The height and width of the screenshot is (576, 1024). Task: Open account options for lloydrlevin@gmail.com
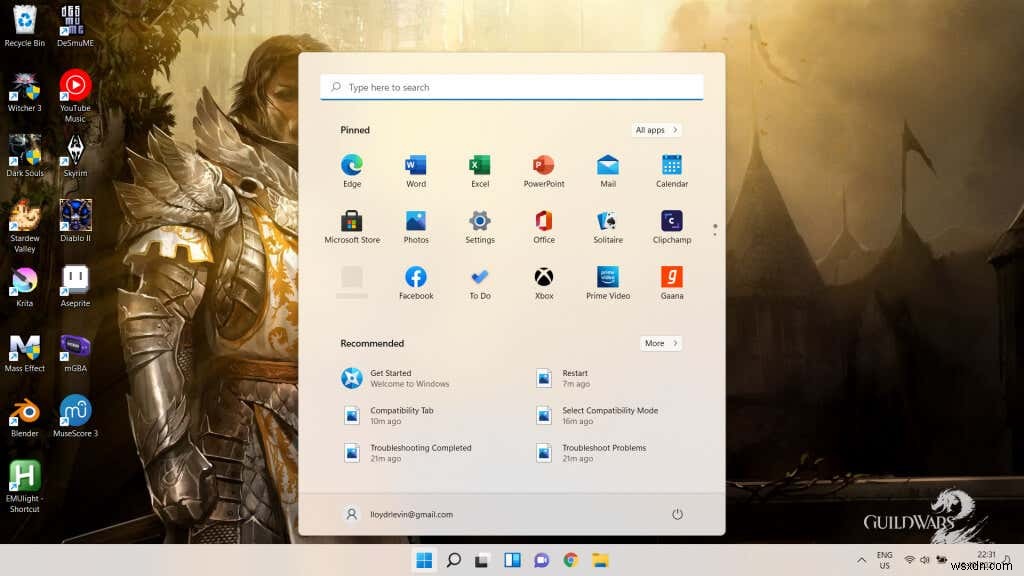(400, 514)
